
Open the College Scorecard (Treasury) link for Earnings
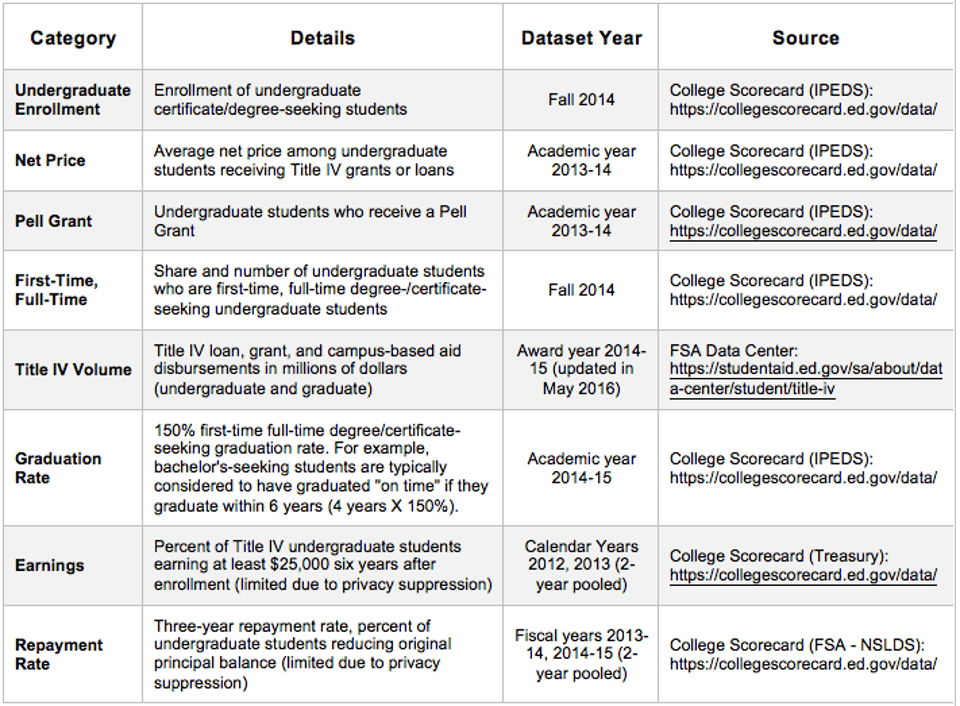coord(803,575)
